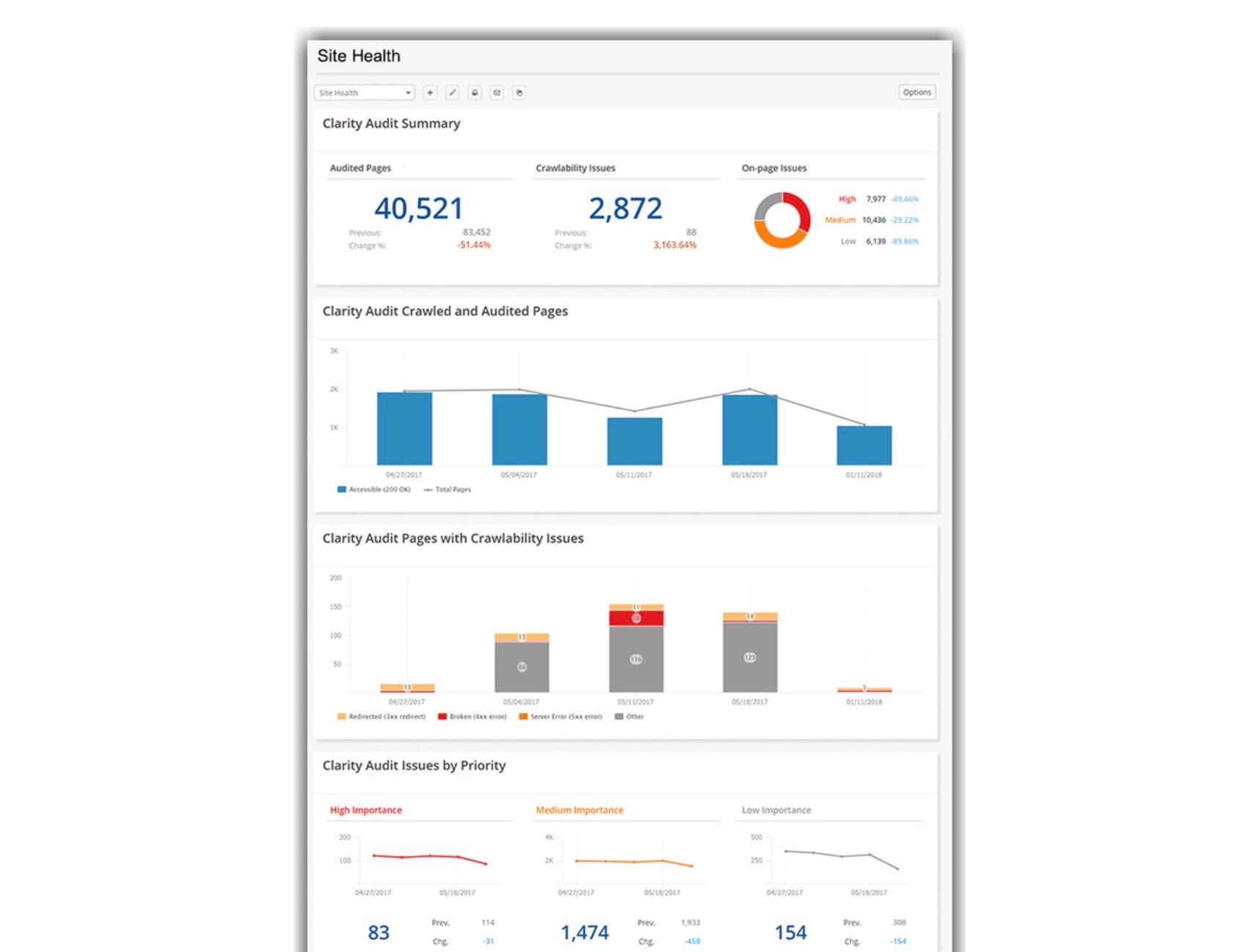Viewport: 1254px width, 952px height.
Task: Click the Low issues count 6,139
Action: (x=875, y=241)
